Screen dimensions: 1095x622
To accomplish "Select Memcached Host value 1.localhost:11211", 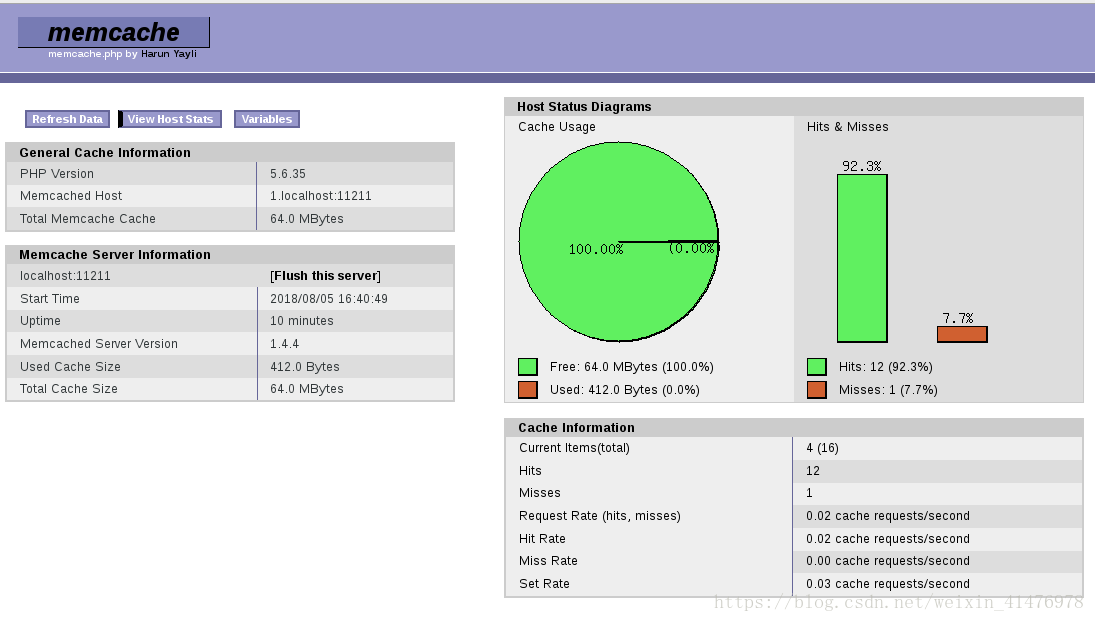I will (321, 196).
